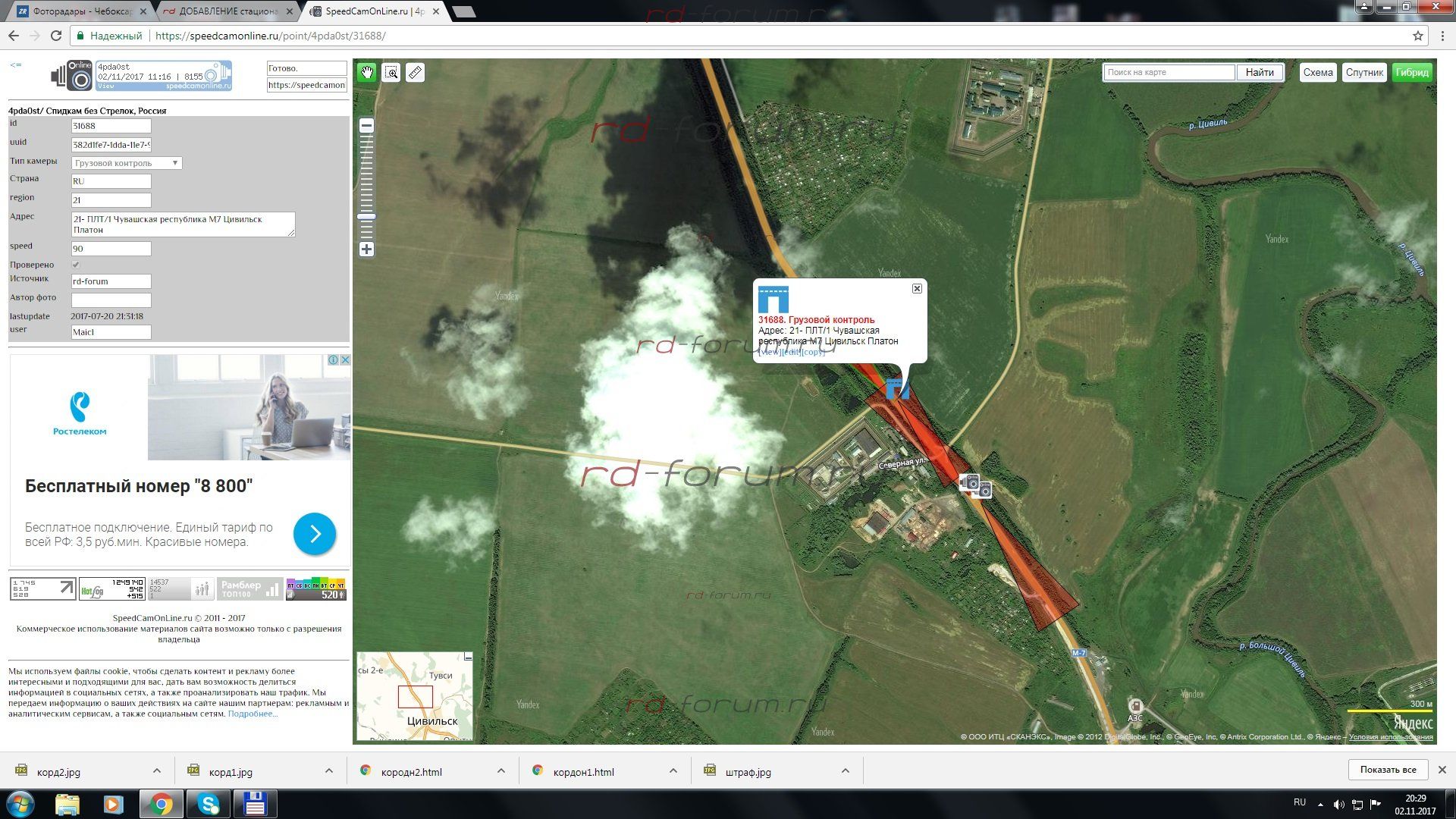Collapse the overview minimap
The width and height of the screenshot is (1456, 819).
pos(468,657)
